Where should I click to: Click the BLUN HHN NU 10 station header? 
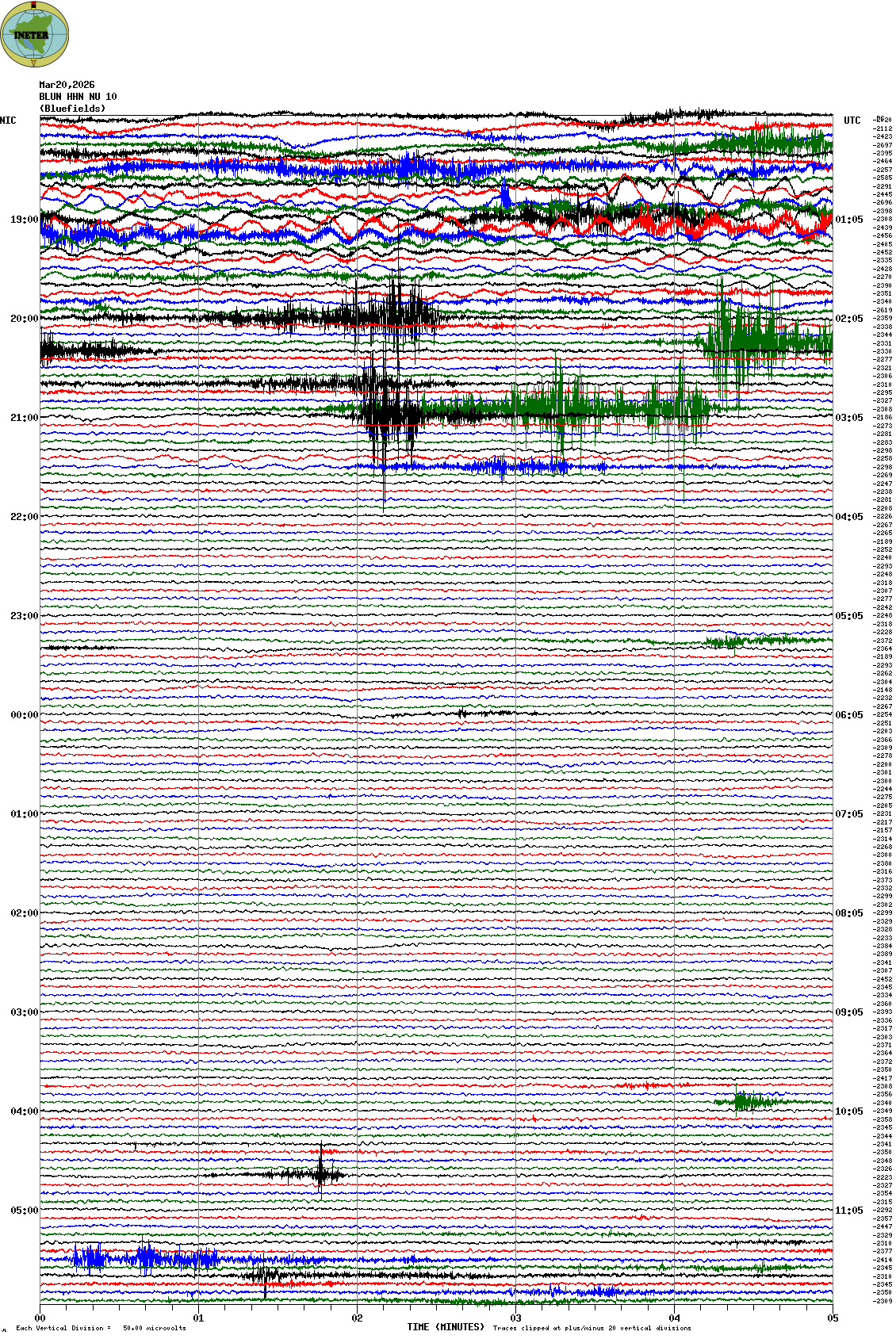pyautogui.click(x=78, y=97)
